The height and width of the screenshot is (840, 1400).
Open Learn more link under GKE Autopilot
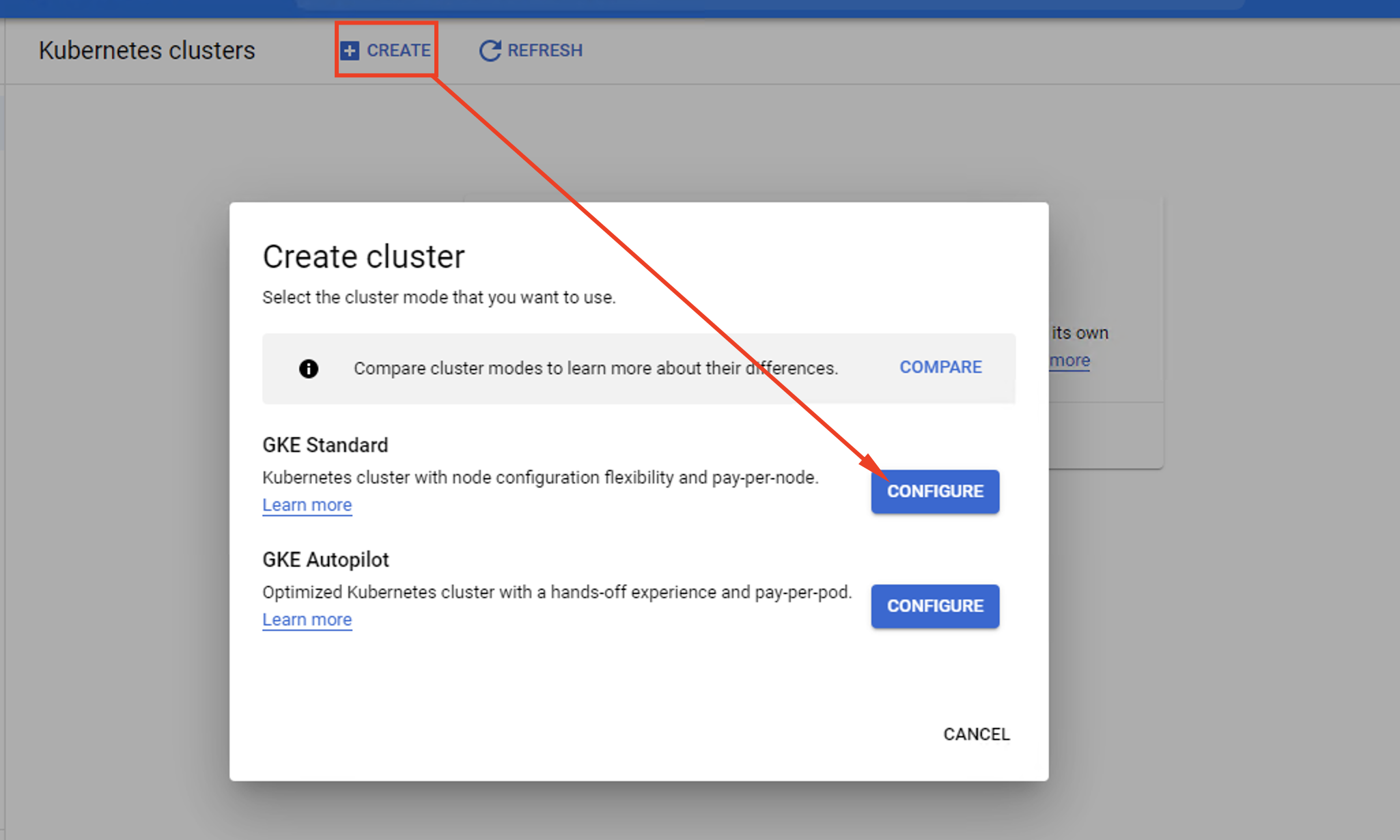(x=307, y=620)
